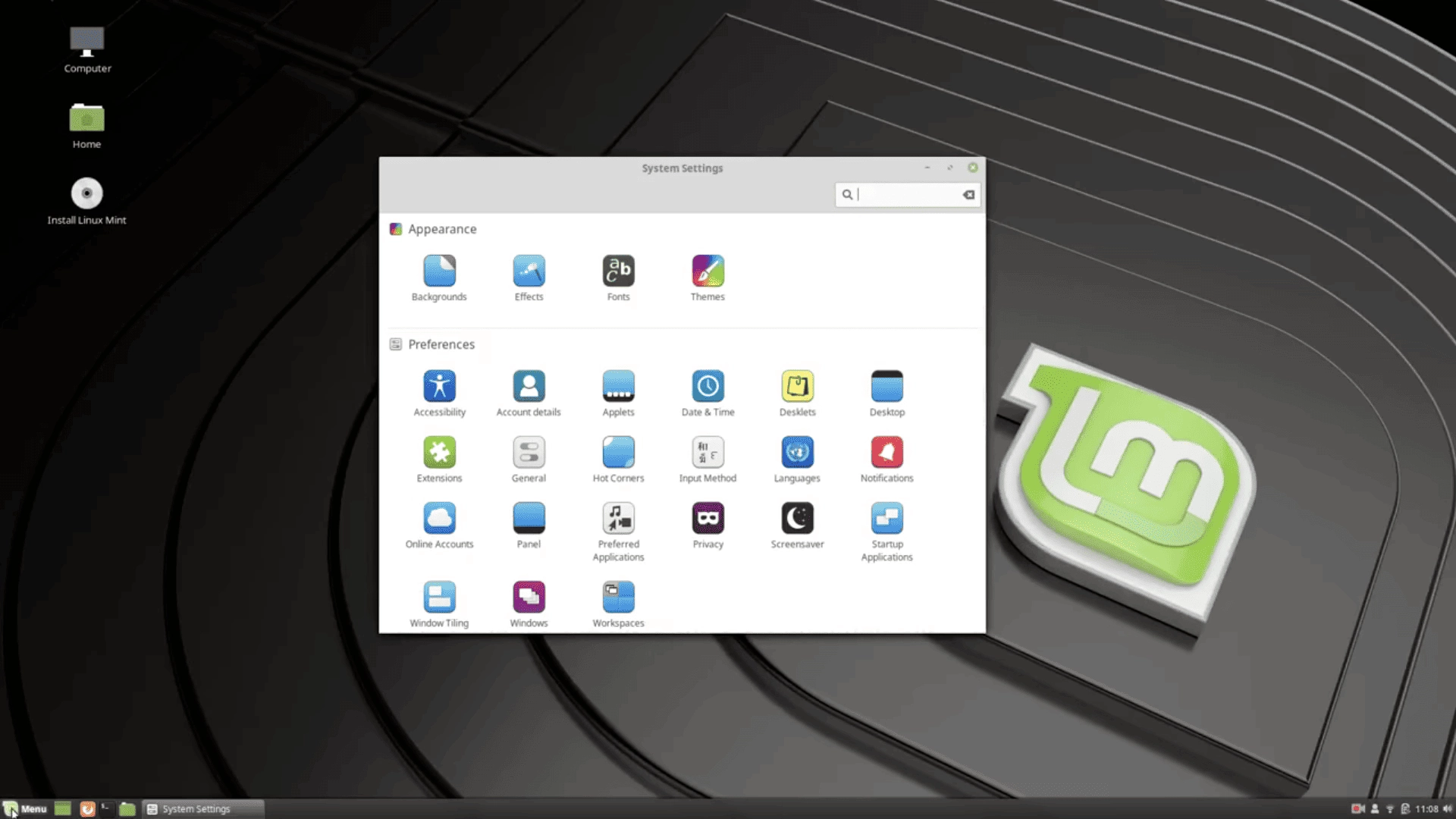Open the network tray icon
Image resolution: width=1456 pixels, height=819 pixels.
tap(1390, 809)
